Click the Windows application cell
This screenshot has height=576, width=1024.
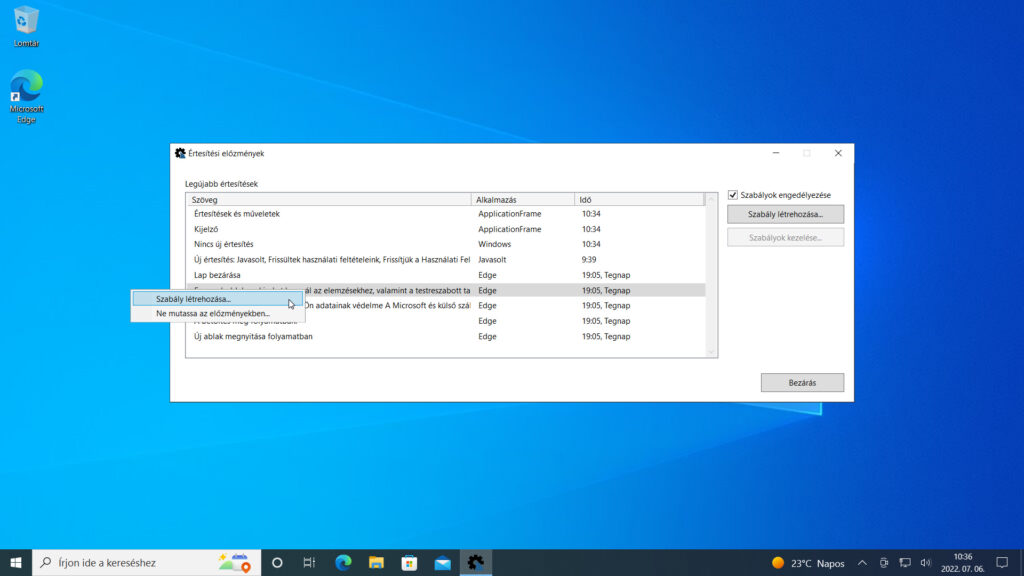point(494,244)
